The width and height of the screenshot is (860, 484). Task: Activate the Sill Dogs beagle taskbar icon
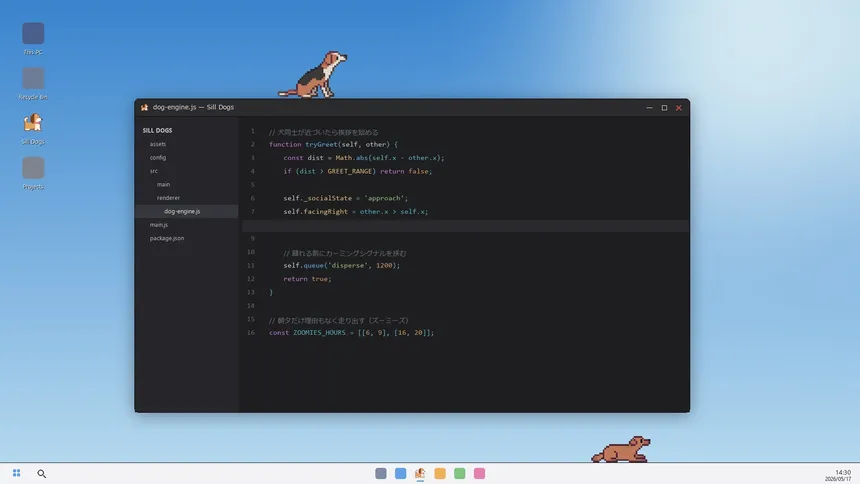420,473
